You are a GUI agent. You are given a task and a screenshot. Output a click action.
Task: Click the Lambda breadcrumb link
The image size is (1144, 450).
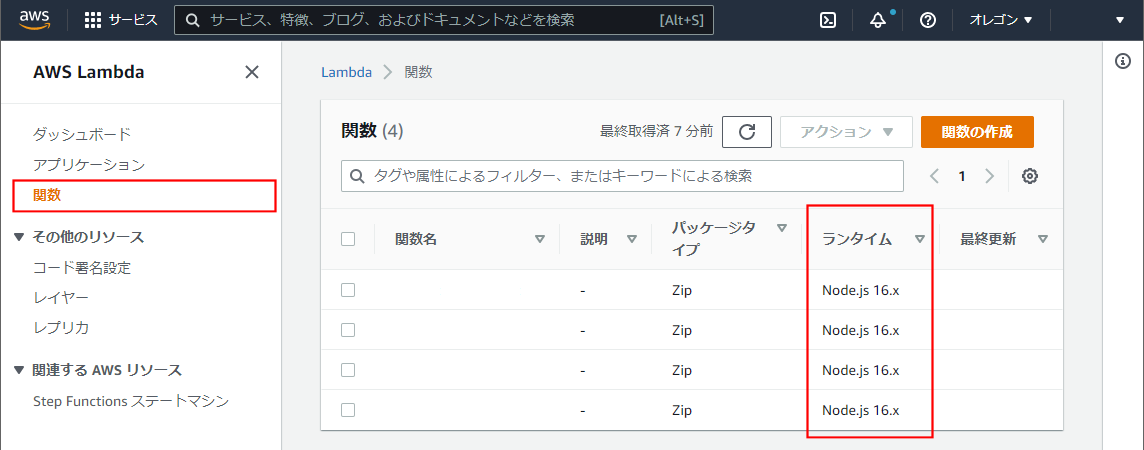click(347, 72)
